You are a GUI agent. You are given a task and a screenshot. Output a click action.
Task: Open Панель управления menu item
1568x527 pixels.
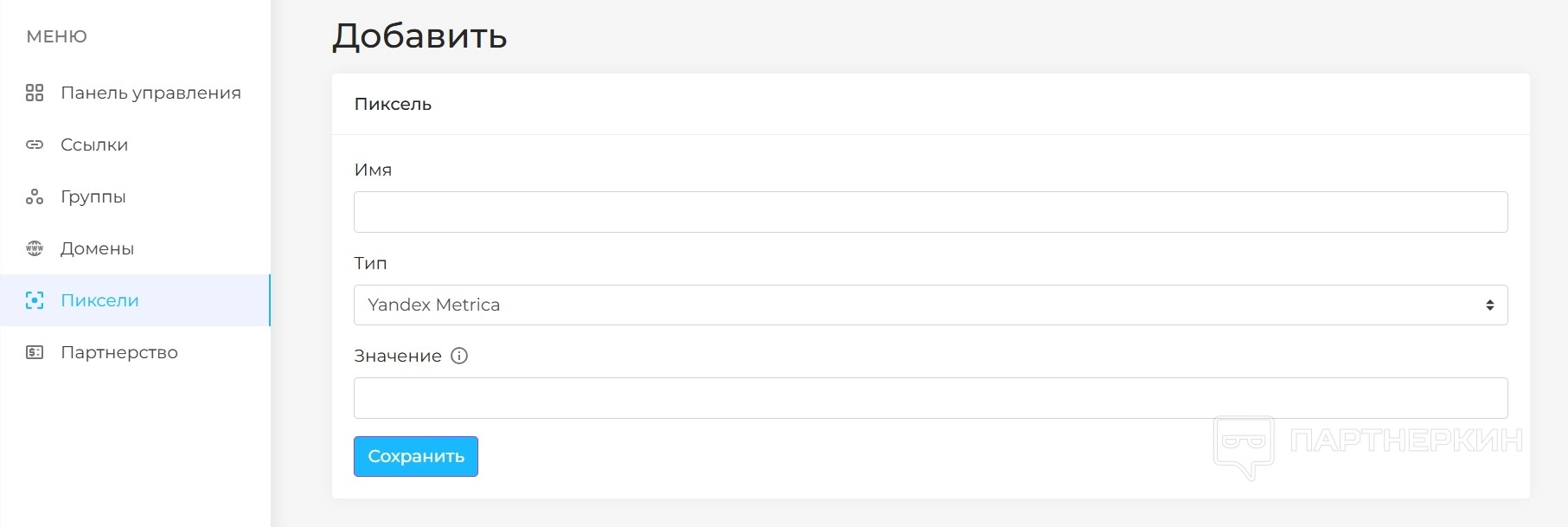(x=150, y=93)
